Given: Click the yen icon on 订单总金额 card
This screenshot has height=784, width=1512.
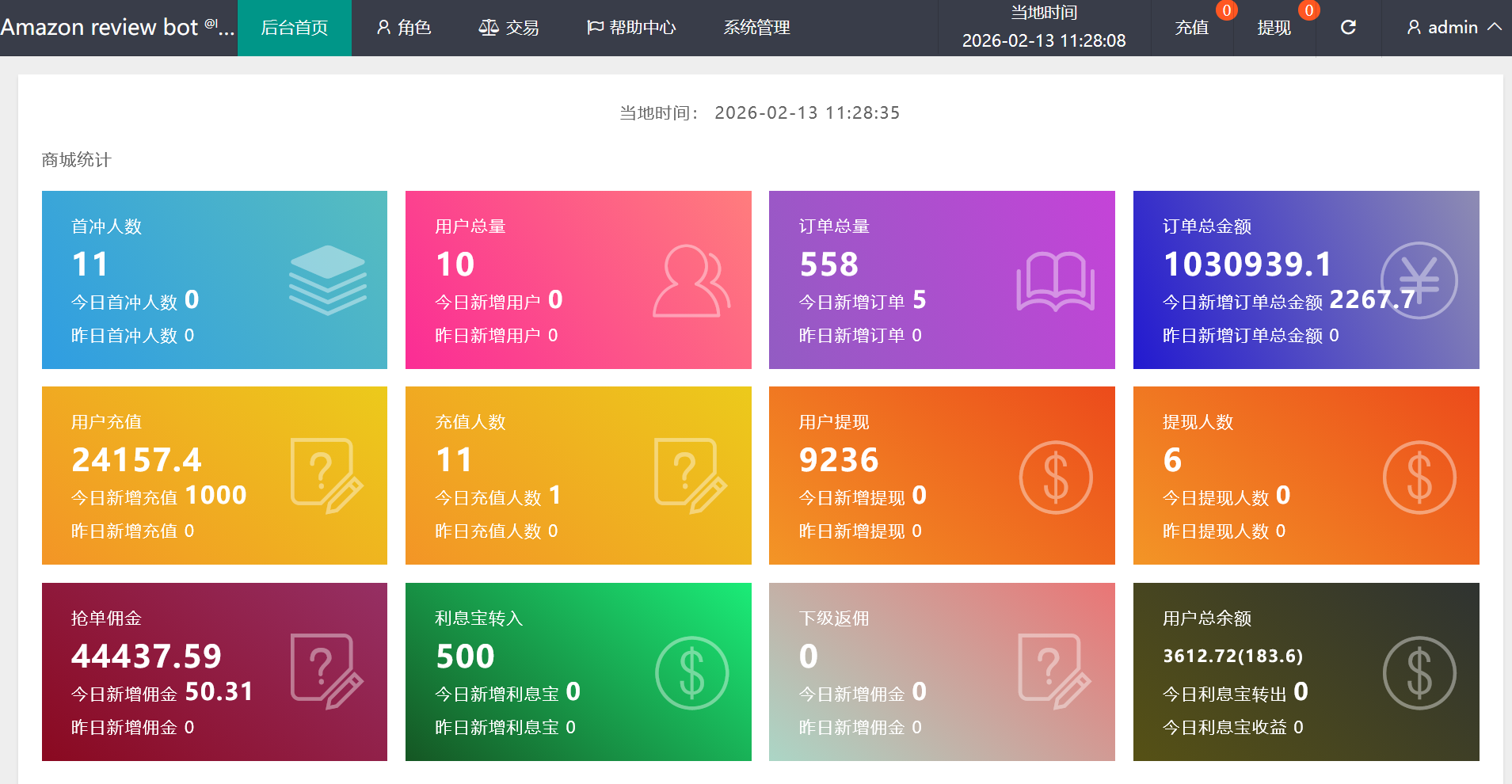Looking at the screenshot, I should [x=1419, y=280].
